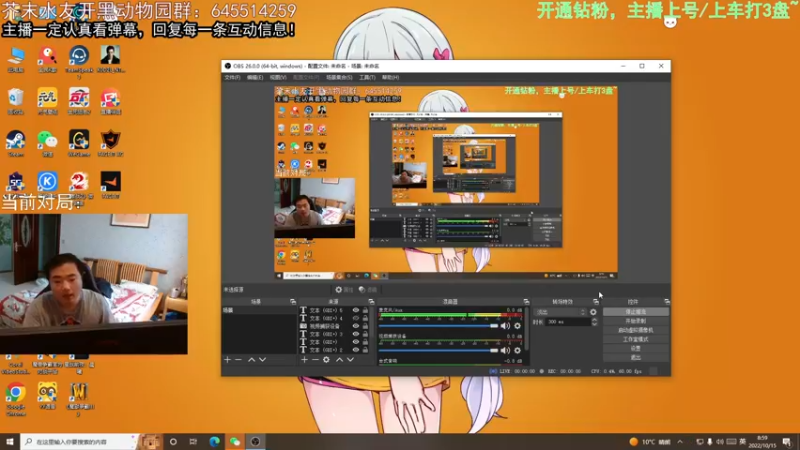Viewport: 800px width, 450px height.
Task: Toggle visibility of source 文本 (GDI+) 3
Action: tap(356, 334)
